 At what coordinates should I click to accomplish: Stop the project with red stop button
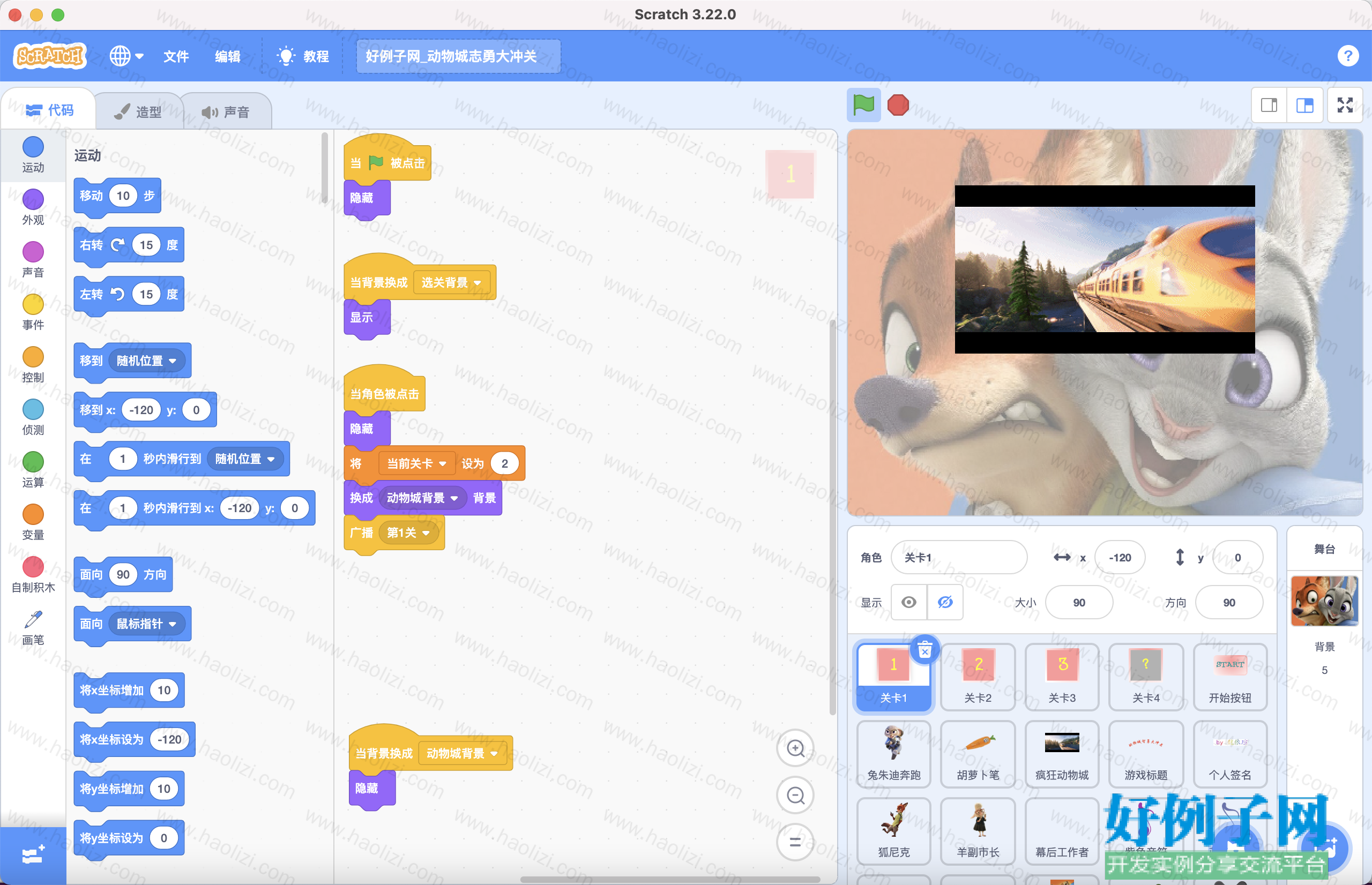pos(898,105)
